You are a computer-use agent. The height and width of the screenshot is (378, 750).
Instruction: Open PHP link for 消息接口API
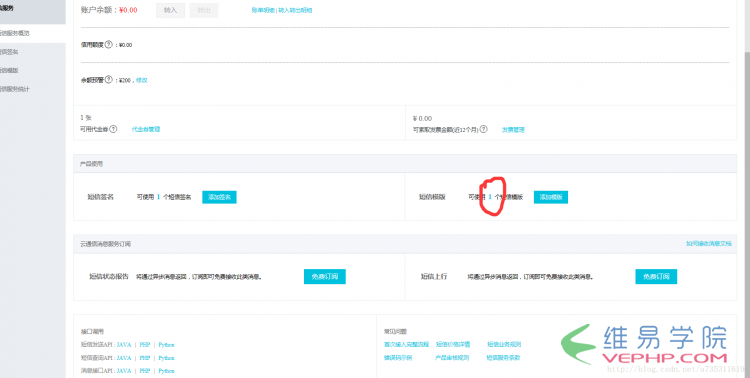pos(145,371)
